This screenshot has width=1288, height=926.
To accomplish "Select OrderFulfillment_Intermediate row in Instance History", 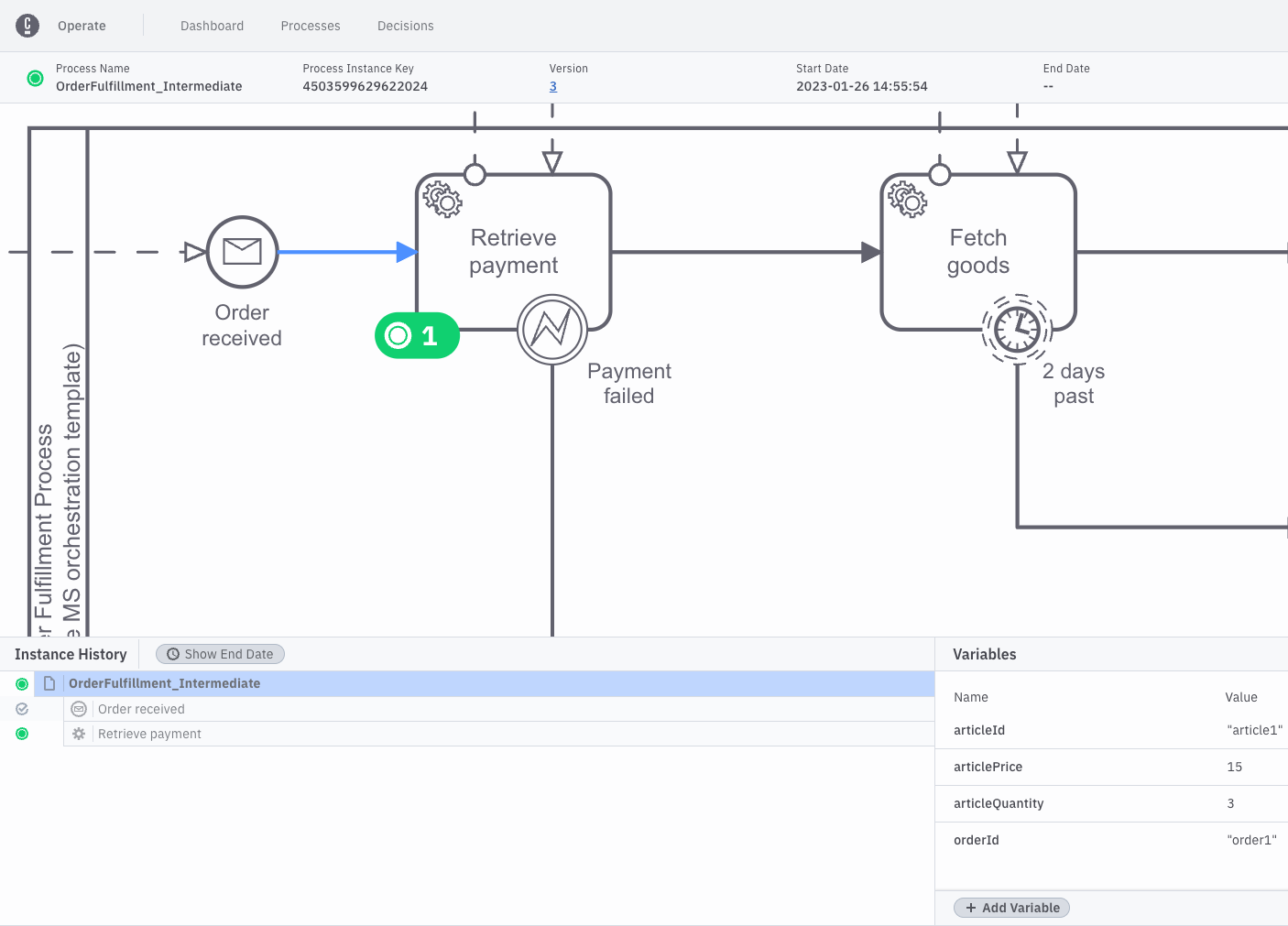I will point(484,683).
